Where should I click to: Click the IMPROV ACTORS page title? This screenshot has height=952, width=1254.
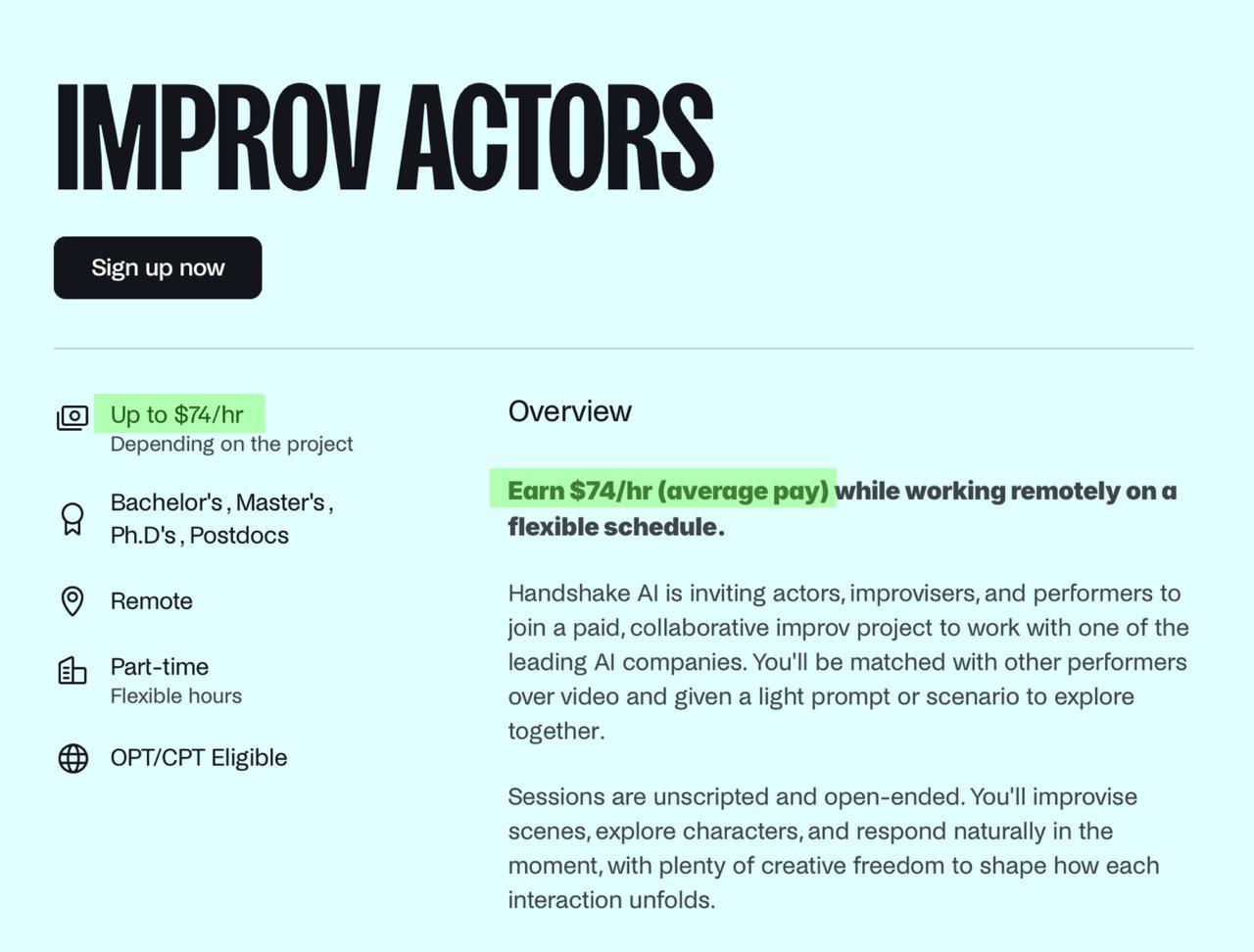[x=384, y=137]
